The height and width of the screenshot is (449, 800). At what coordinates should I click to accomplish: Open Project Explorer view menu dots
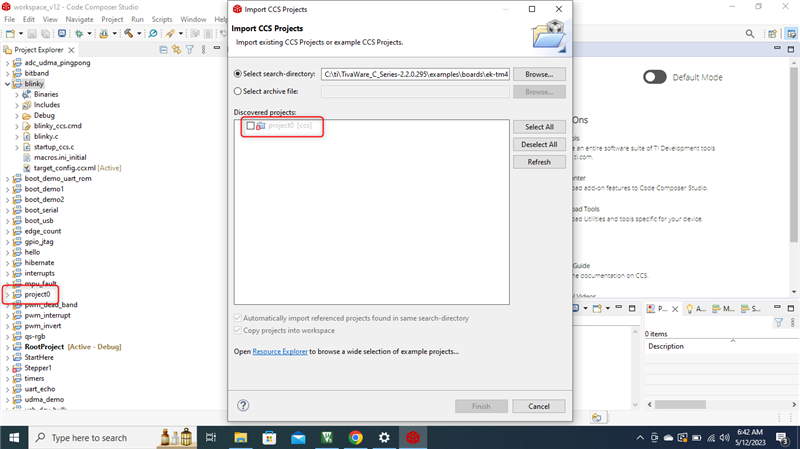pos(204,49)
